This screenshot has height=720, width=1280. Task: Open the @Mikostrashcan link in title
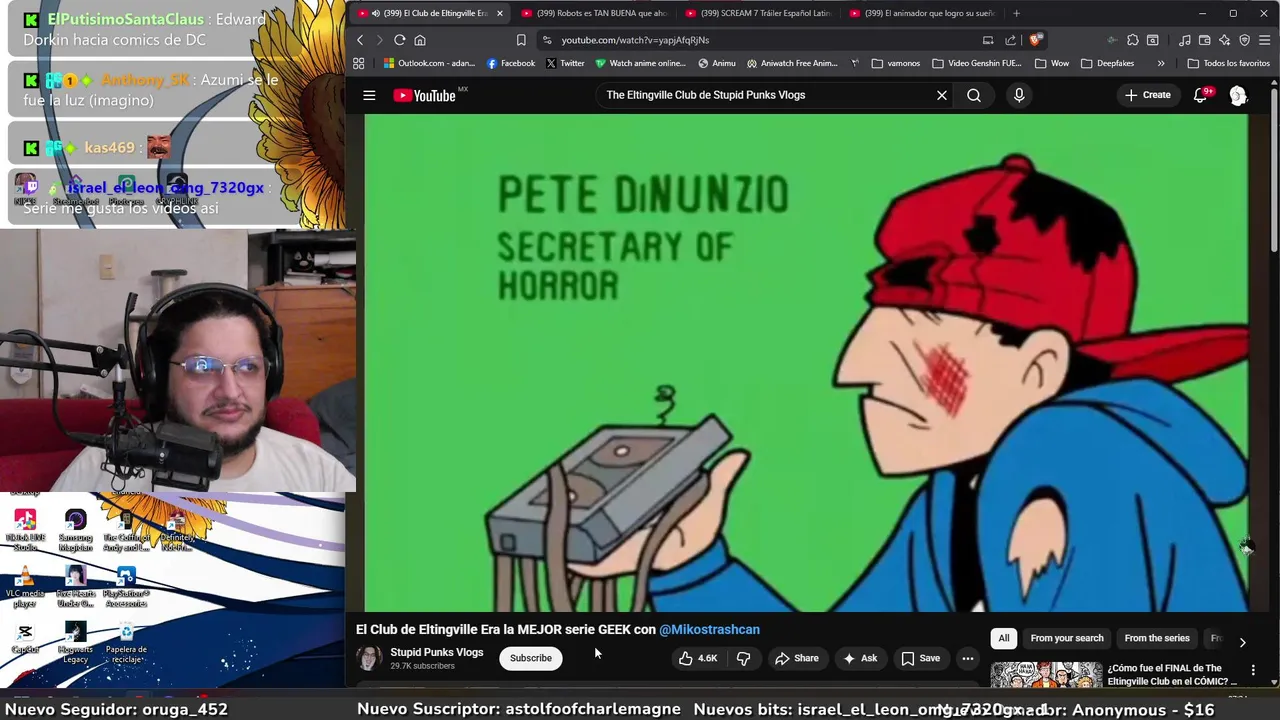[x=709, y=629]
